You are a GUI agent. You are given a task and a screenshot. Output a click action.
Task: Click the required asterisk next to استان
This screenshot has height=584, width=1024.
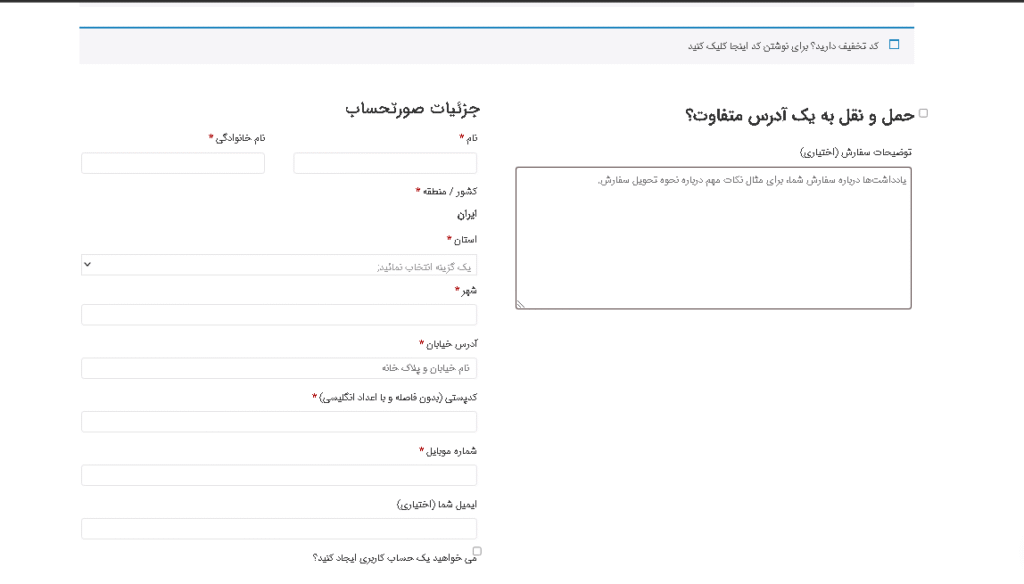point(447,238)
